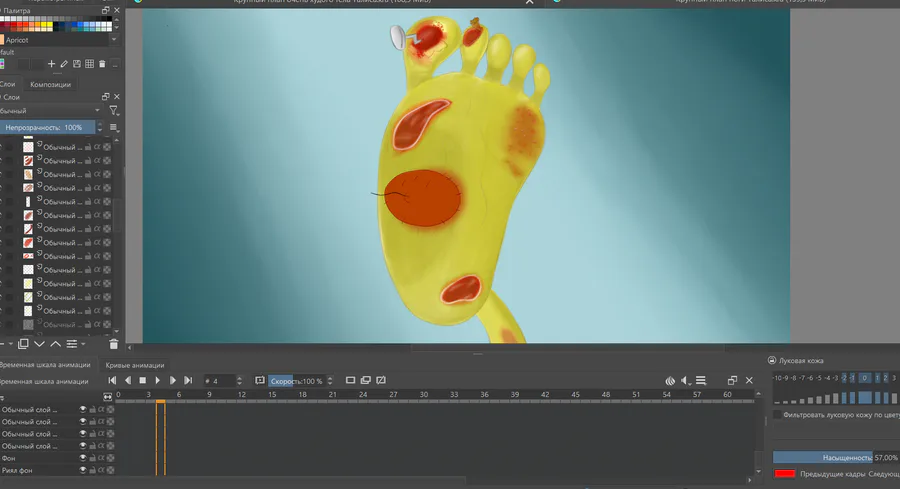Click the playback speed spinner arrows
The image size is (900, 489).
[330, 381]
